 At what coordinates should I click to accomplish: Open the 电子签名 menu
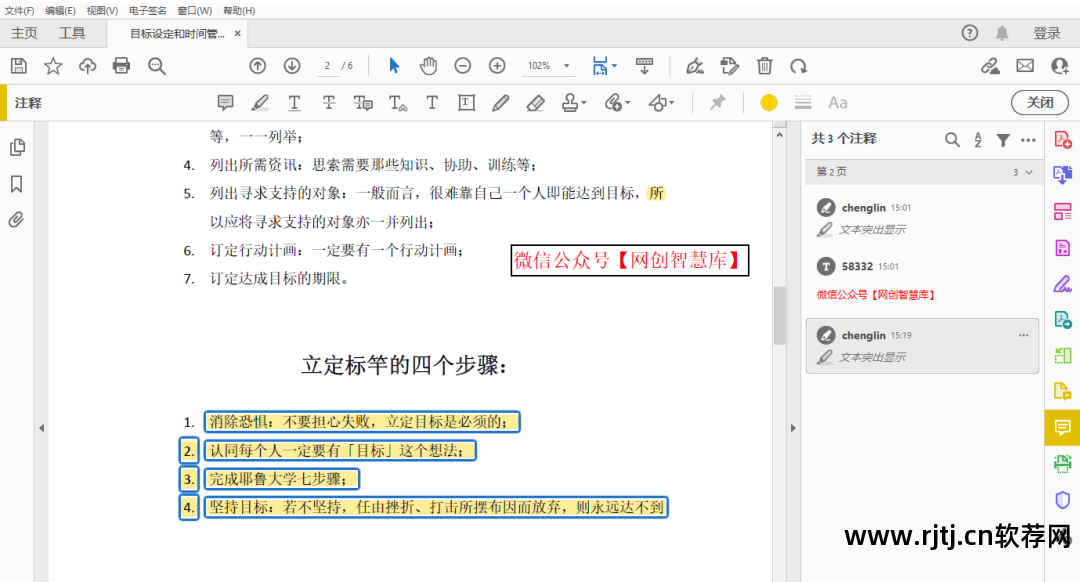(147, 10)
